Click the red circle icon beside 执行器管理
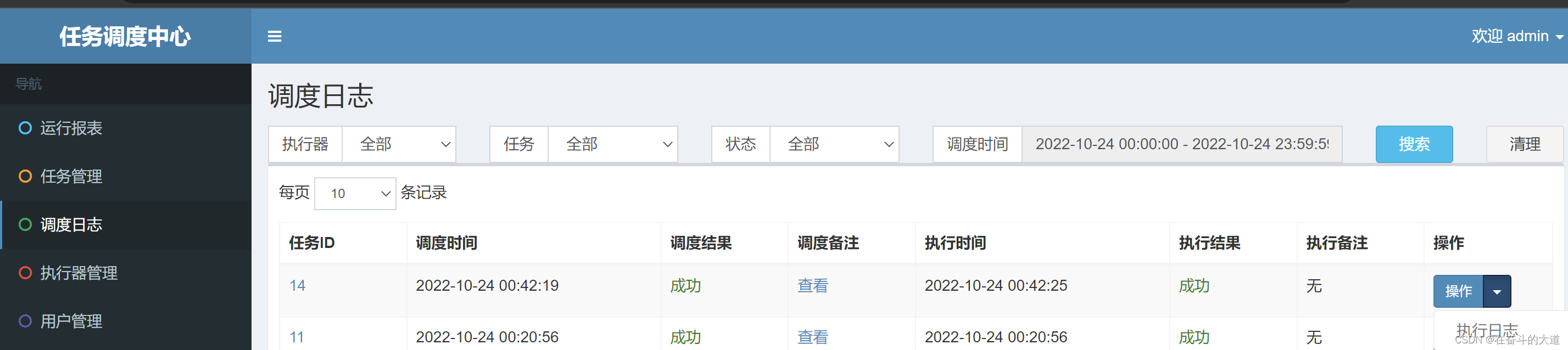This screenshot has width=1568, height=350. point(25,273)
